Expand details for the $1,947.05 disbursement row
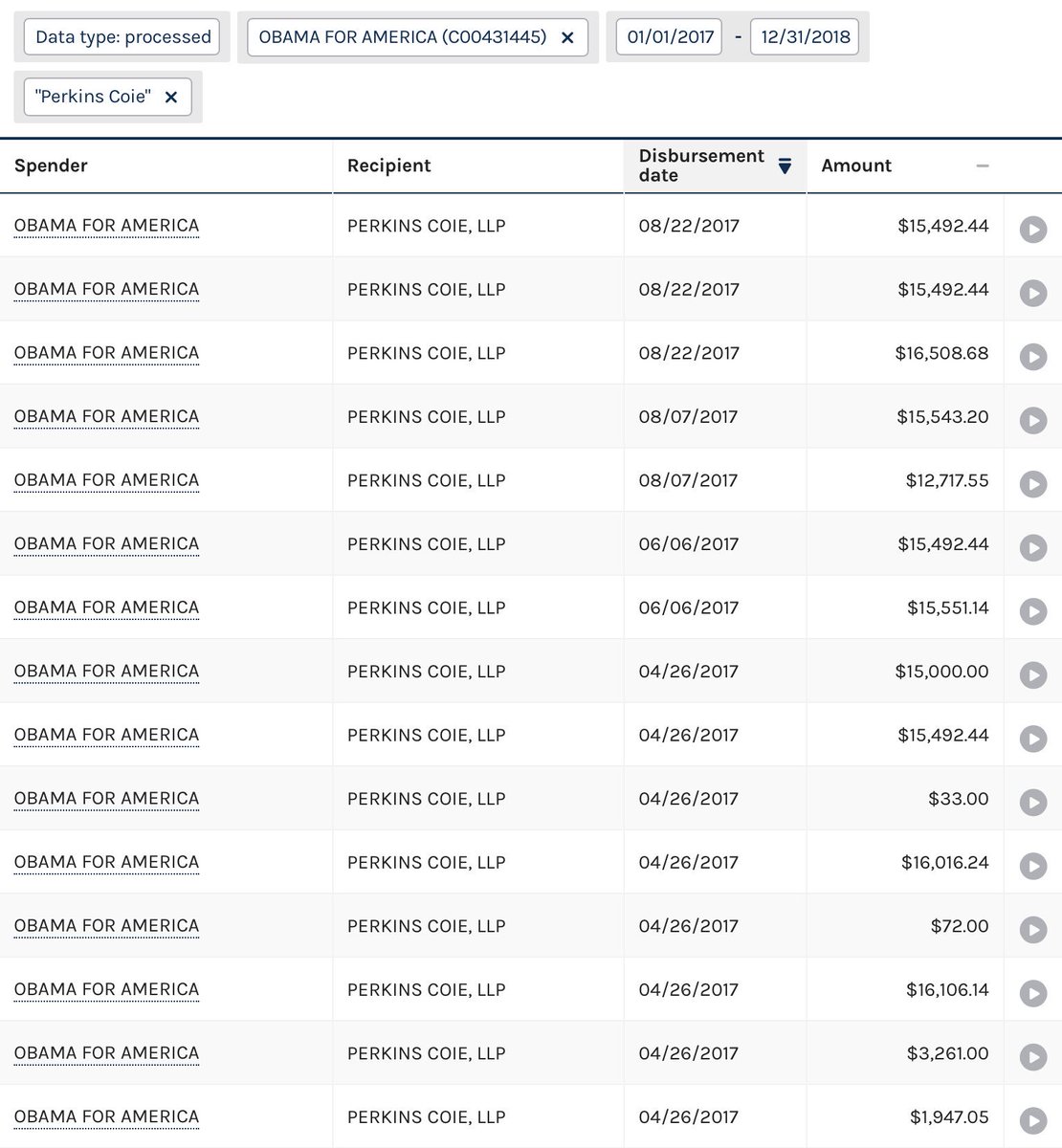 pos(1033,1120)
